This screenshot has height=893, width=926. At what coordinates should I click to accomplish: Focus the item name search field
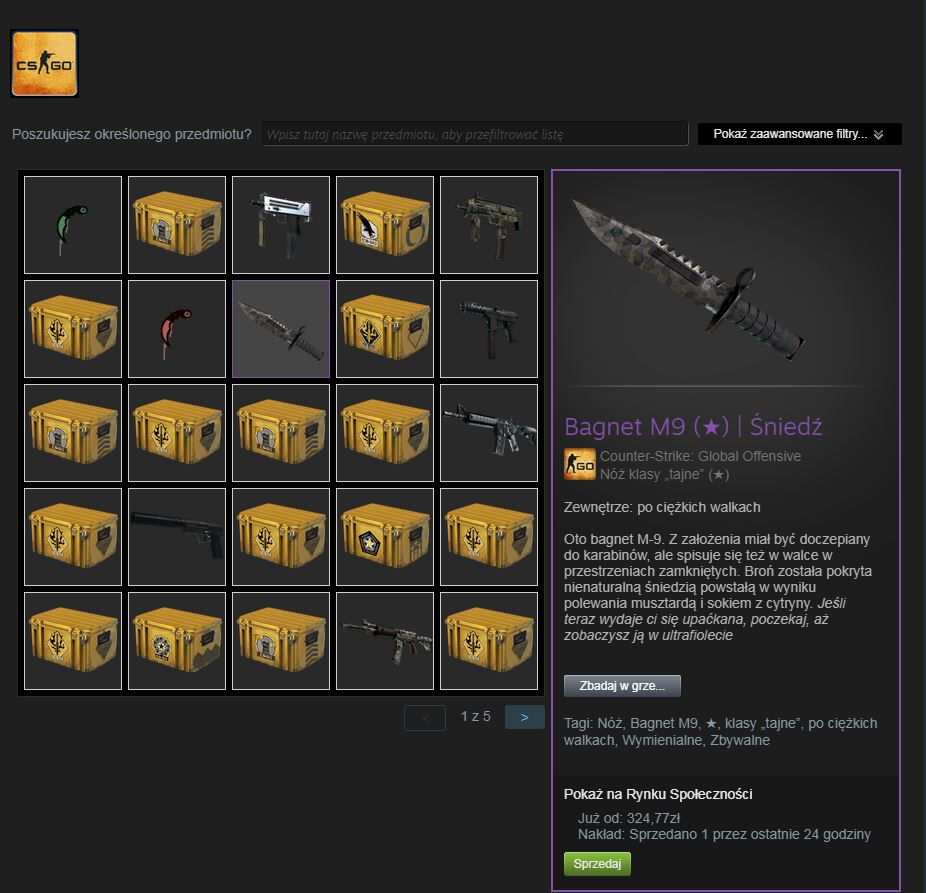tap(475, 134)
